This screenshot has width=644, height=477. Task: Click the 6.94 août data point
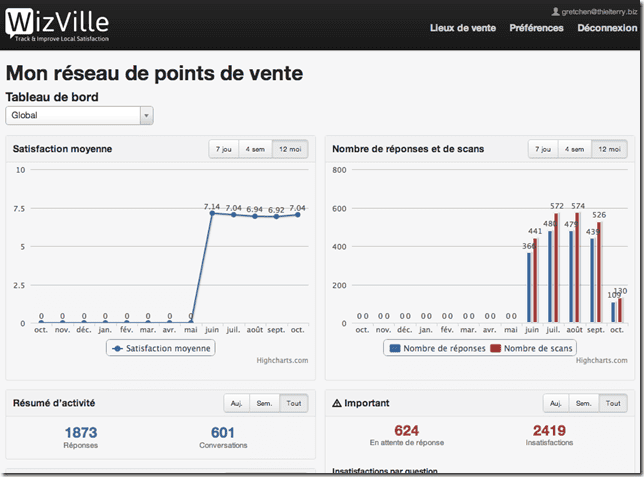(255, 217)
